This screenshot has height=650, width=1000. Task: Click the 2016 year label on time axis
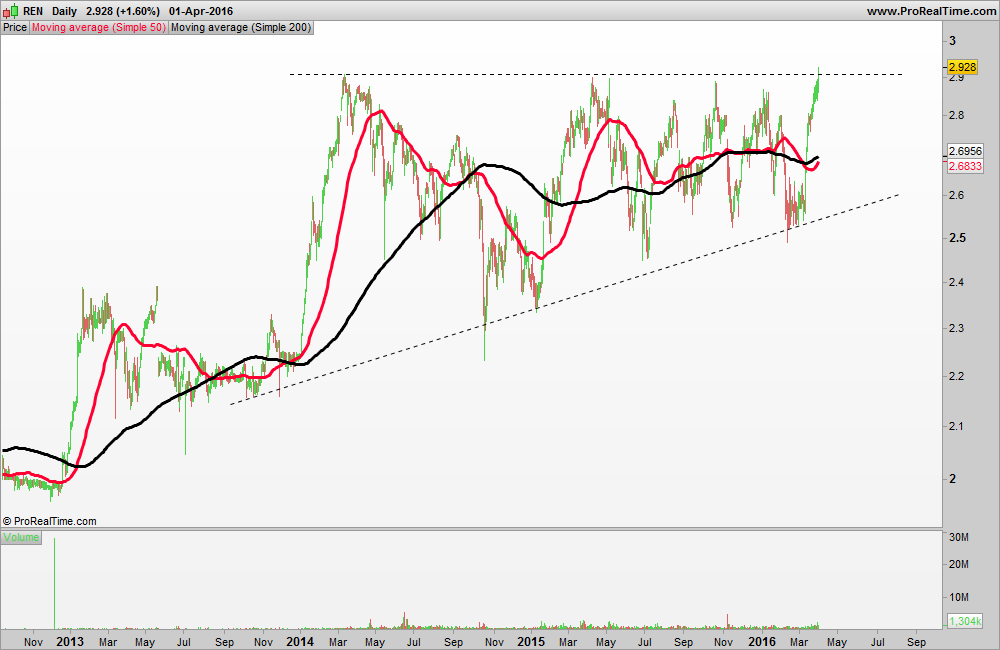click(x=761, y=641)
